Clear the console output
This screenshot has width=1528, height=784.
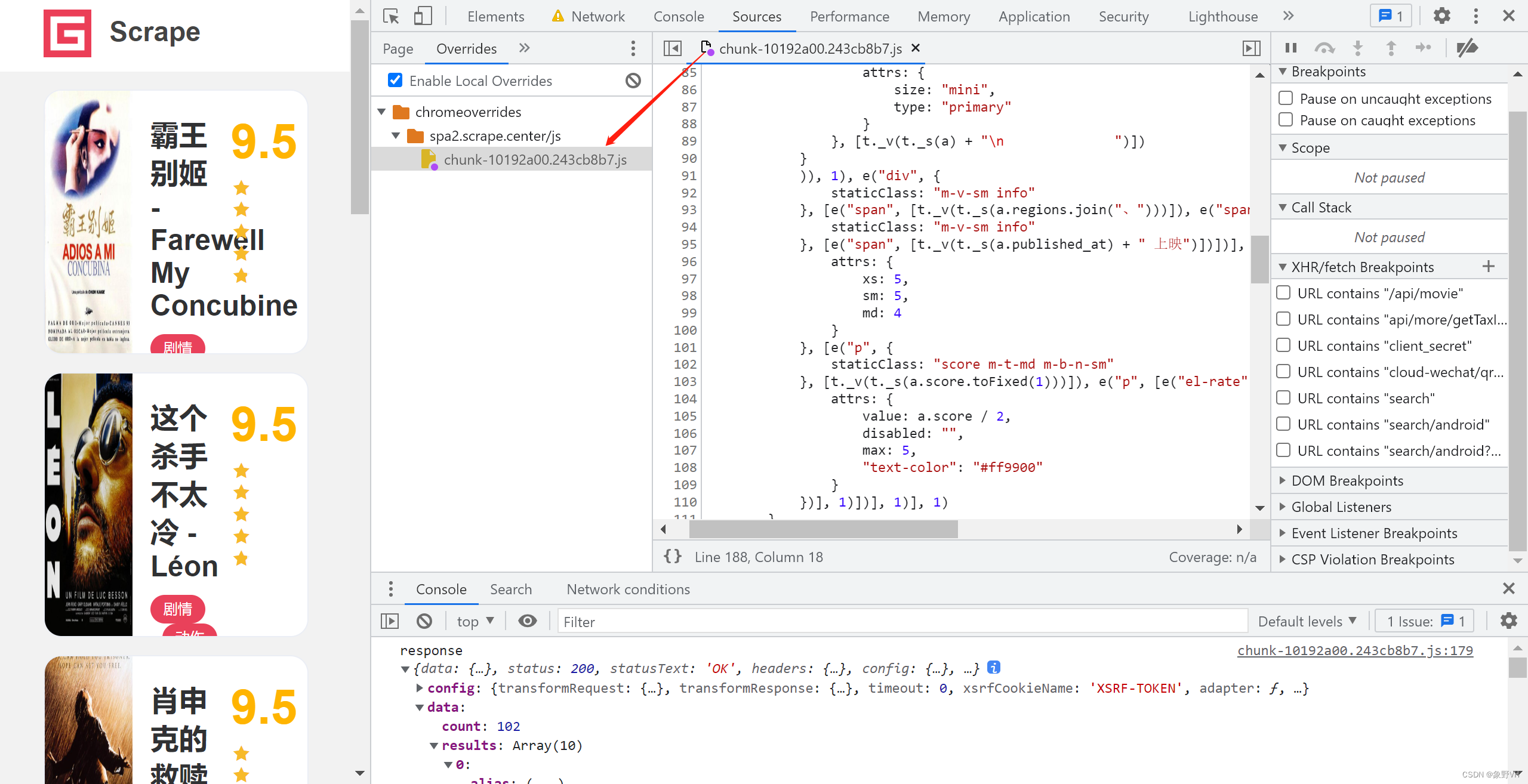(x=424, y=621)
